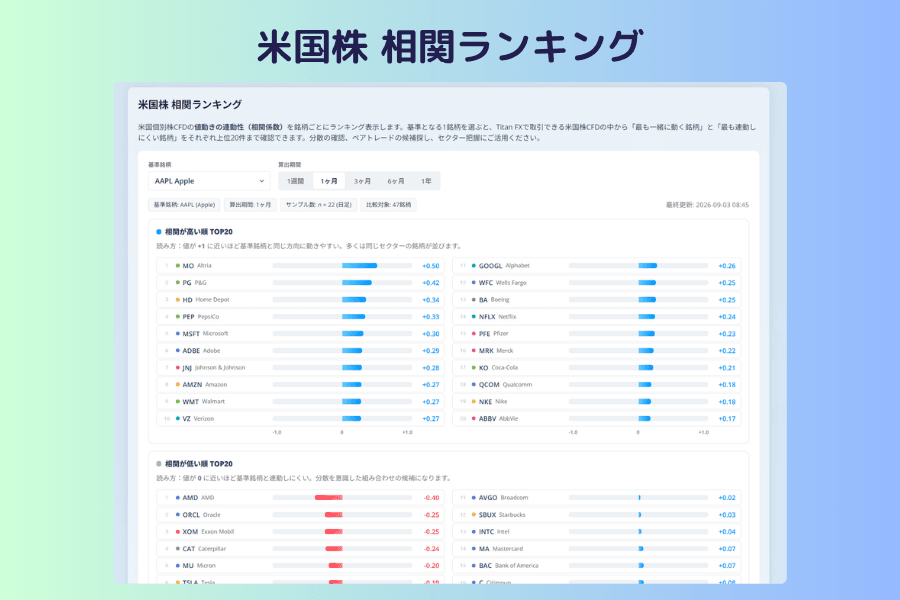Select the 1週間 period tab
900x600 pixels.
pos(295,181)
